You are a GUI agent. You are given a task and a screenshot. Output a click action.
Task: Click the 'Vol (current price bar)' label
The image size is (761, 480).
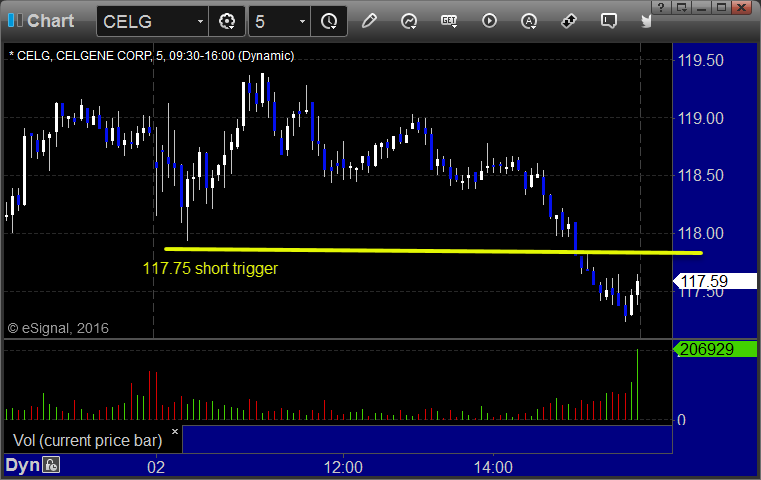87,440
